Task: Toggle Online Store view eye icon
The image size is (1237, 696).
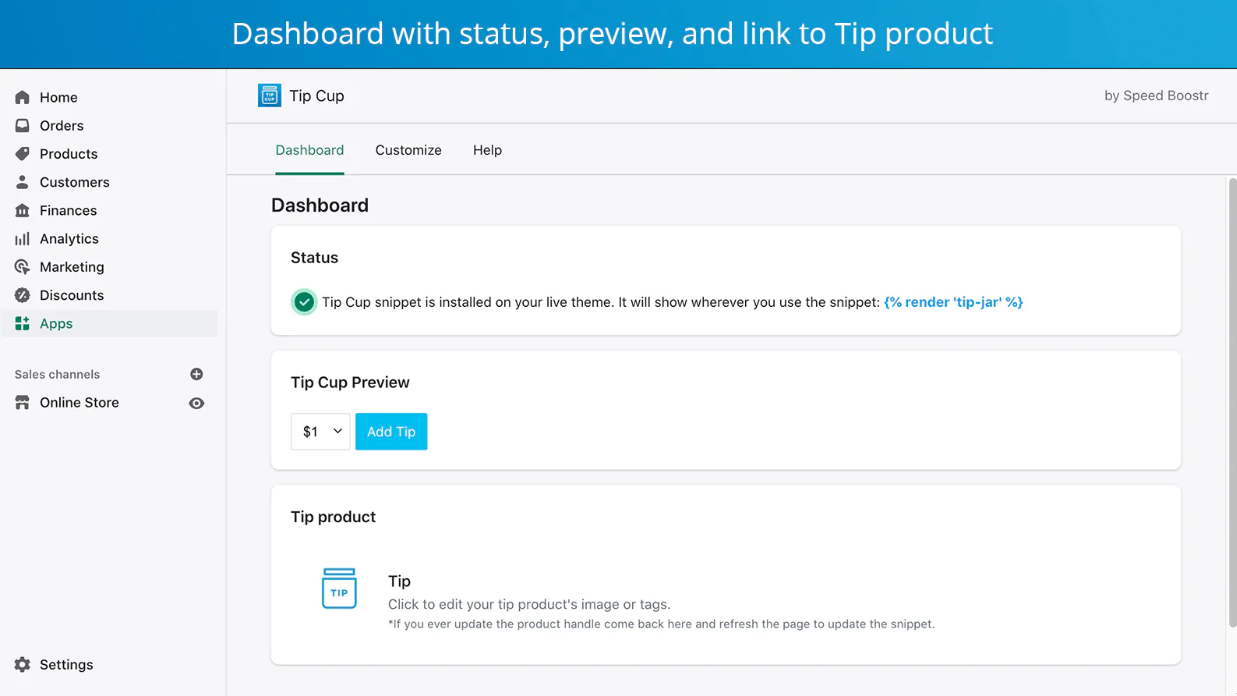Action: click(196, 403)
